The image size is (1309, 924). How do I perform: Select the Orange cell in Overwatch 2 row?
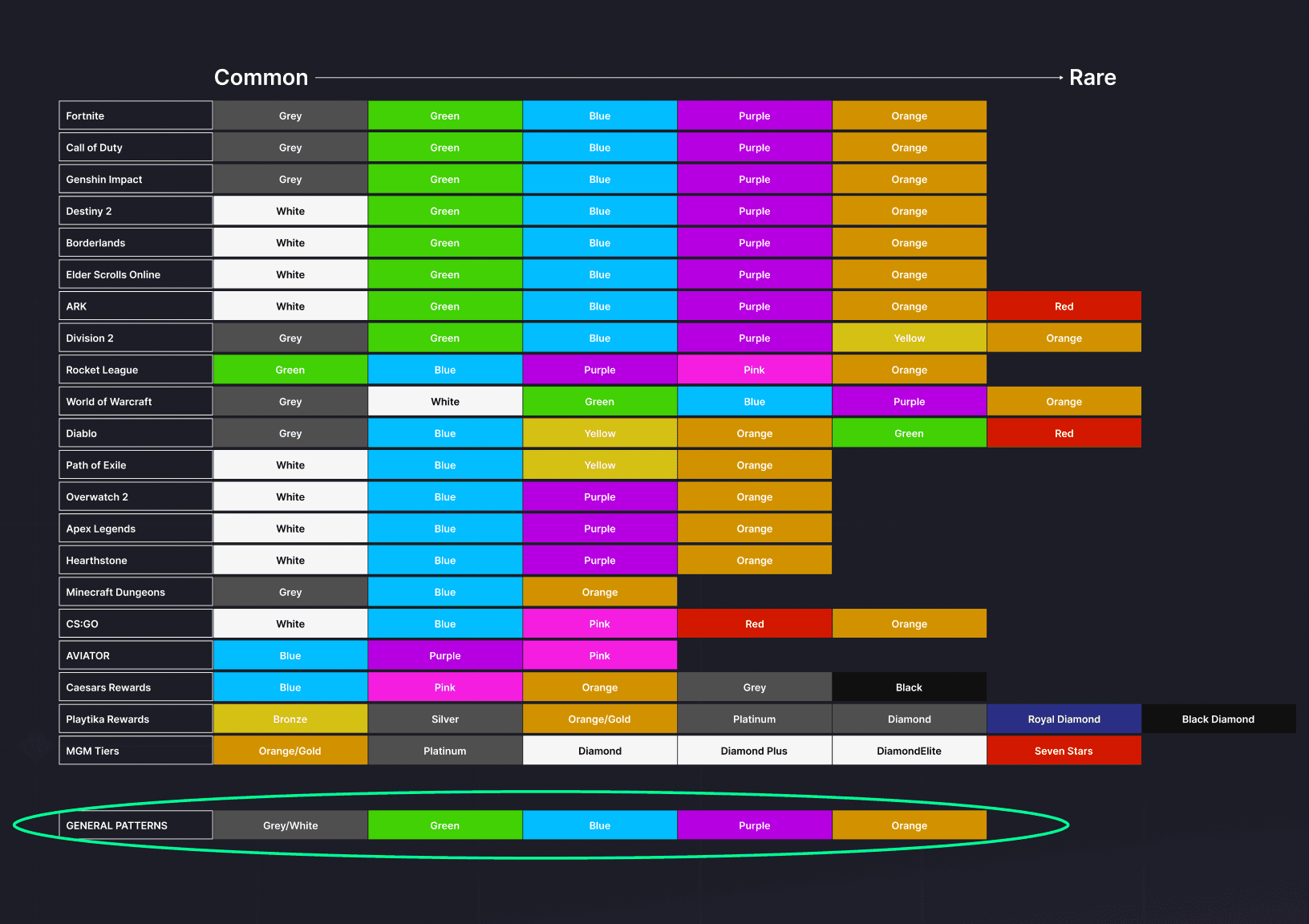tap(754, 496)
